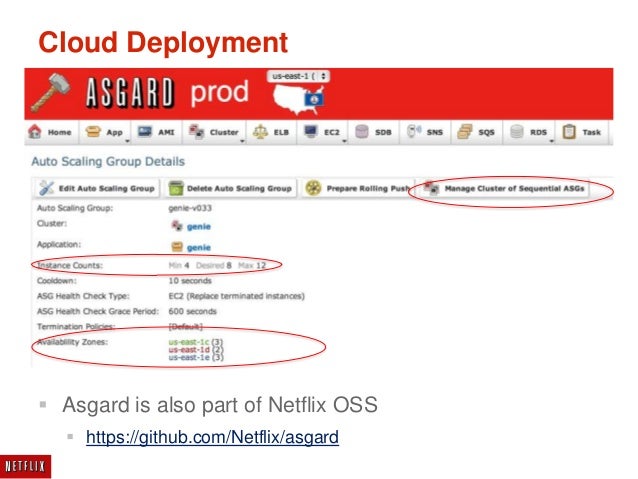Click the genie-v033 group name text
Image resolution: width=638 pixels, height=479 pixels.
(190, 208)
